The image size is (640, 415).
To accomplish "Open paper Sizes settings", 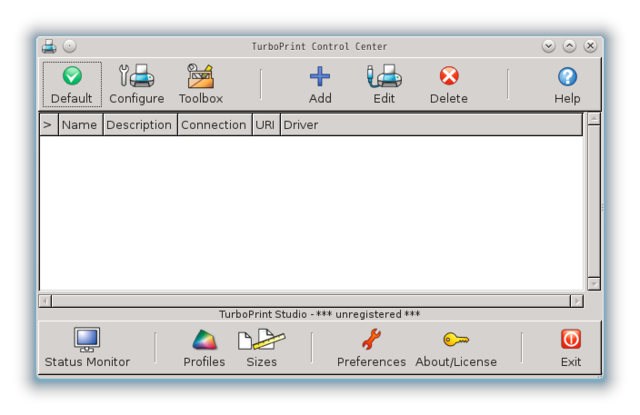I will click(262, 348).
